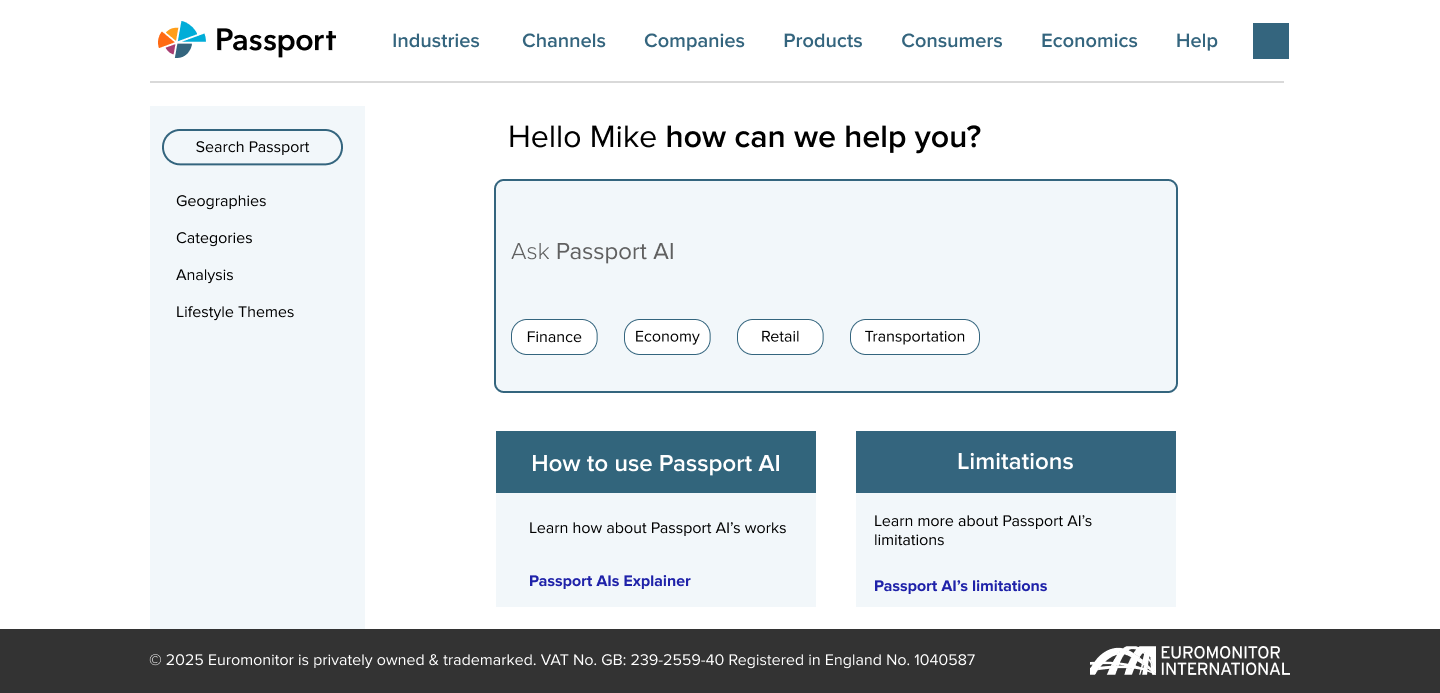Open the Channels menu
Viewport: 1440px width, 693px height.
[564, 41]
